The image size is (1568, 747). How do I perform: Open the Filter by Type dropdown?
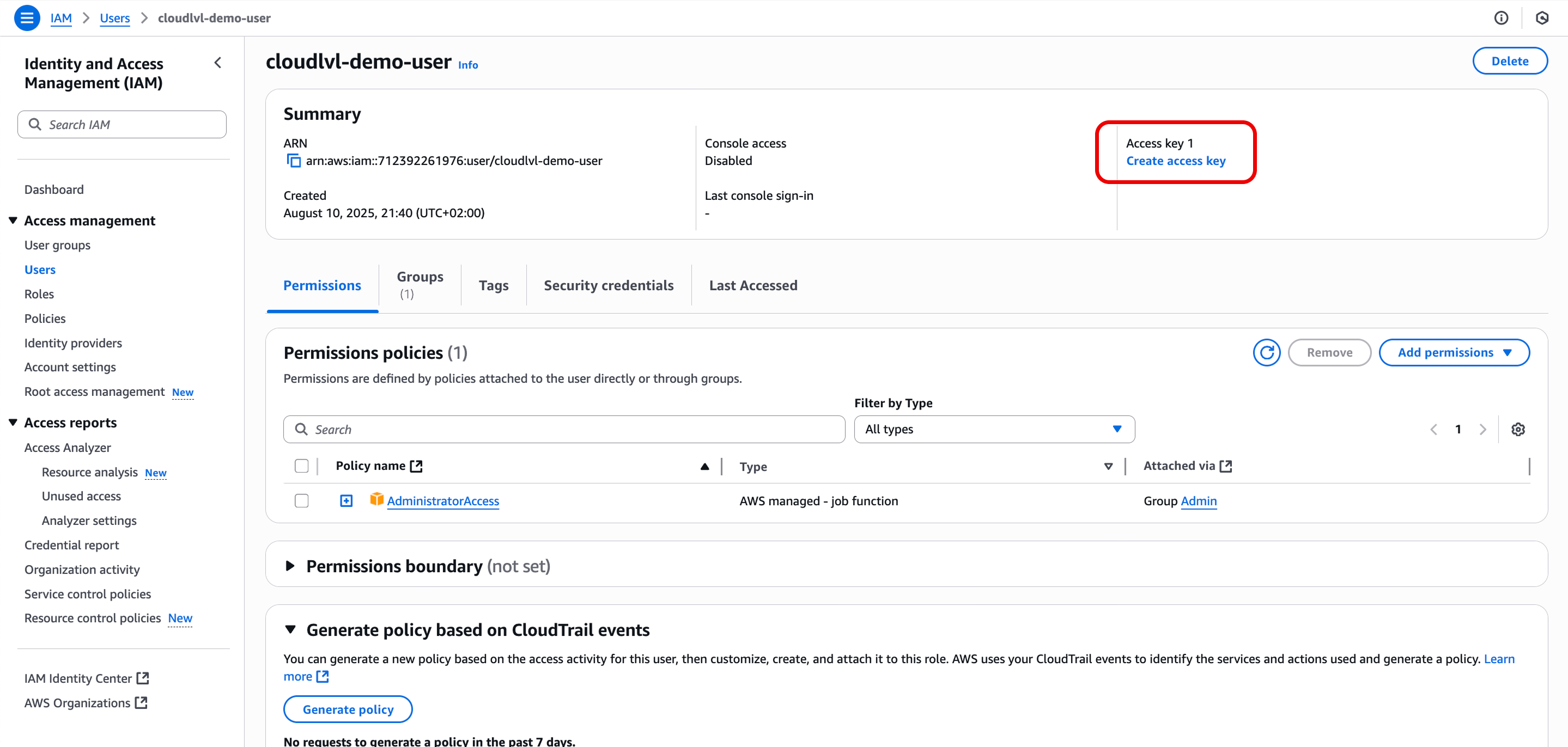coord(993,429)
